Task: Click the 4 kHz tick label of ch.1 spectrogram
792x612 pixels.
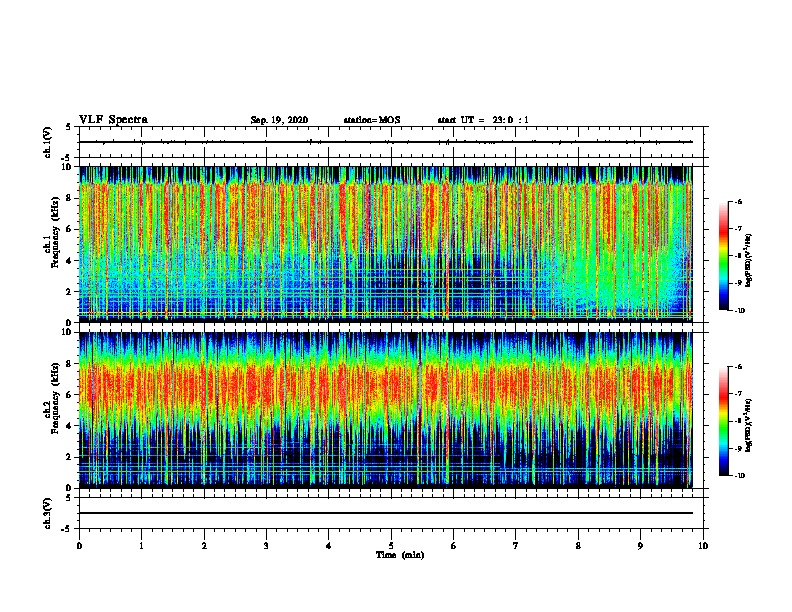Action: click(69, 261)
